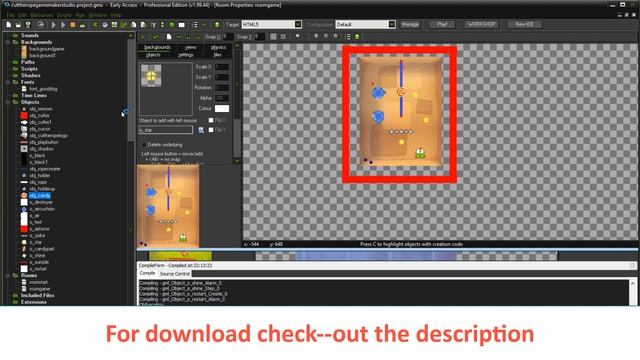Screen dimensions: 640x360
Task: Click the Create sound icon
Action: 105,24
